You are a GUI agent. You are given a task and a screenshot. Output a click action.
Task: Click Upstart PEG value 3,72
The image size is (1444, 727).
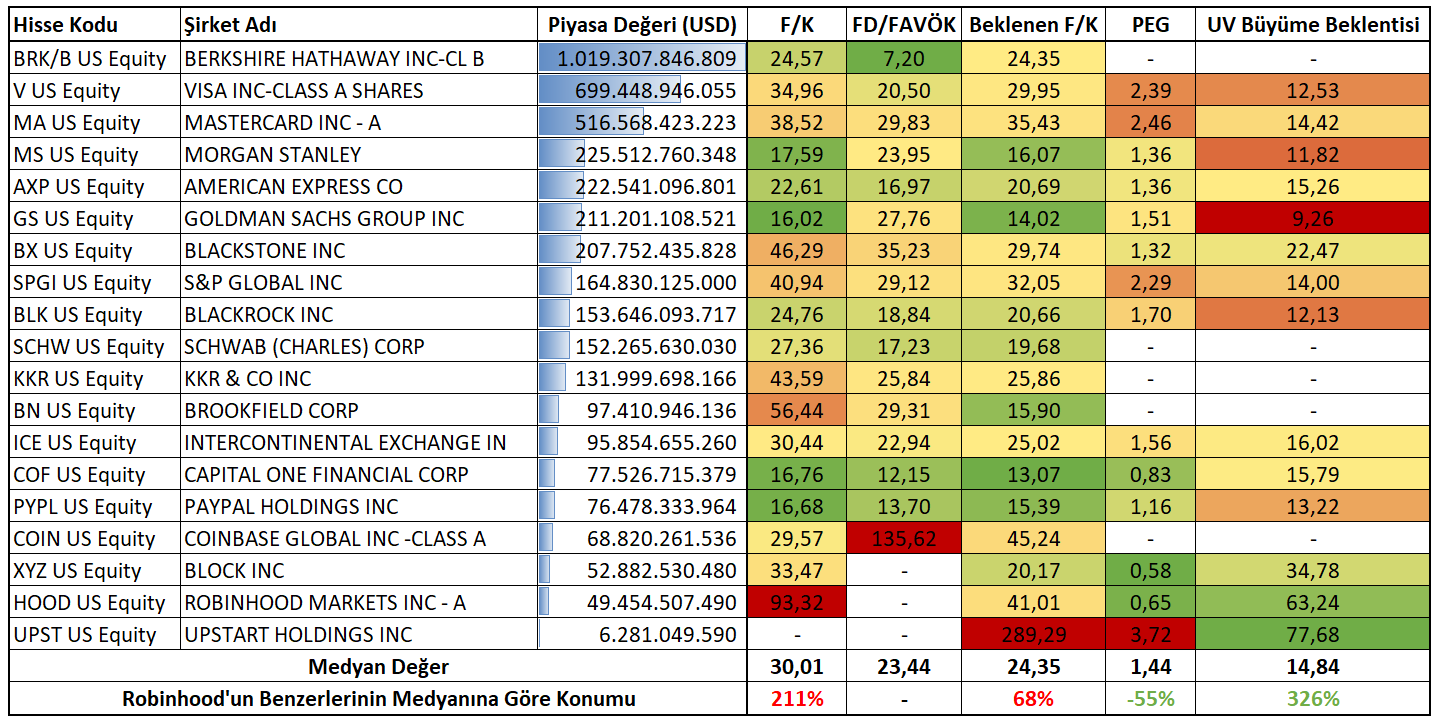tap(1151, 634)
